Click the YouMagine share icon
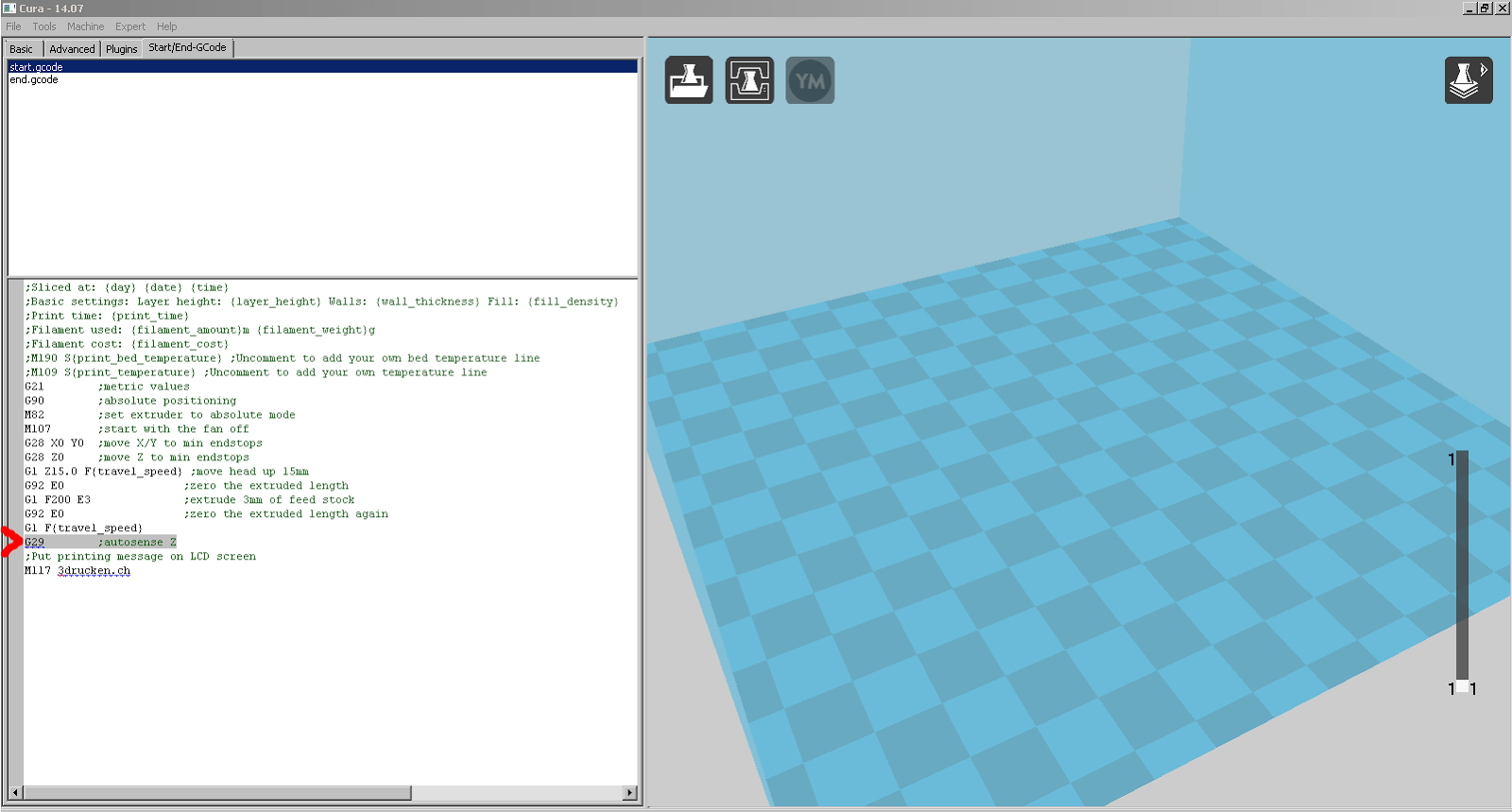The image size is (1512, 812). coord(810,80)
